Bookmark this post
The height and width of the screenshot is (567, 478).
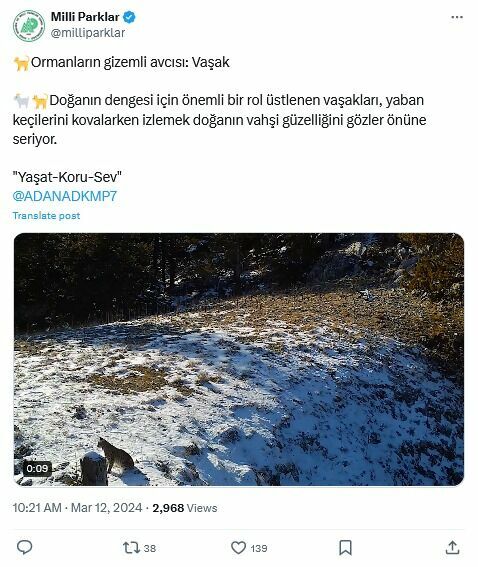(x=345, y=547)
